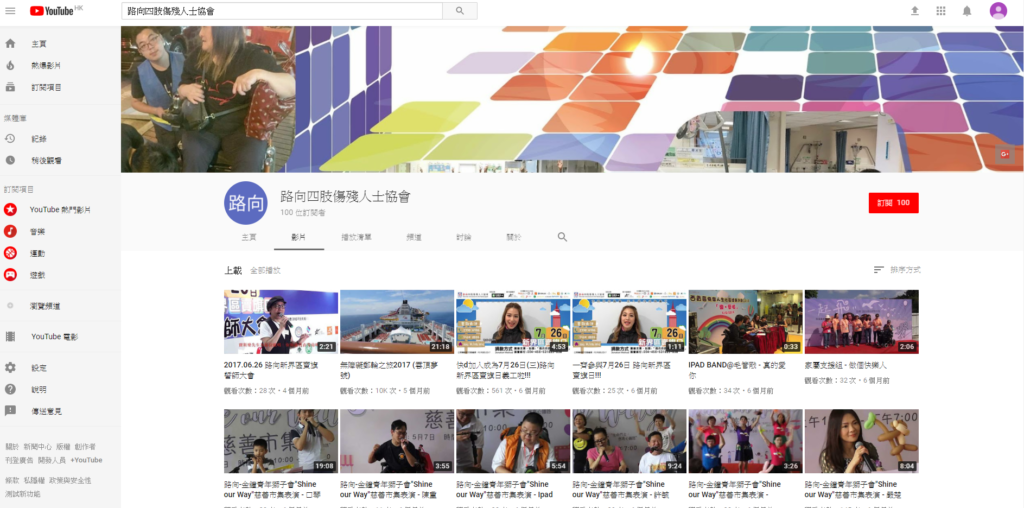The height and width of the screenshot is (508, 1024).
Task: Open the hamburger guide menu
Action: coord(10,11)
